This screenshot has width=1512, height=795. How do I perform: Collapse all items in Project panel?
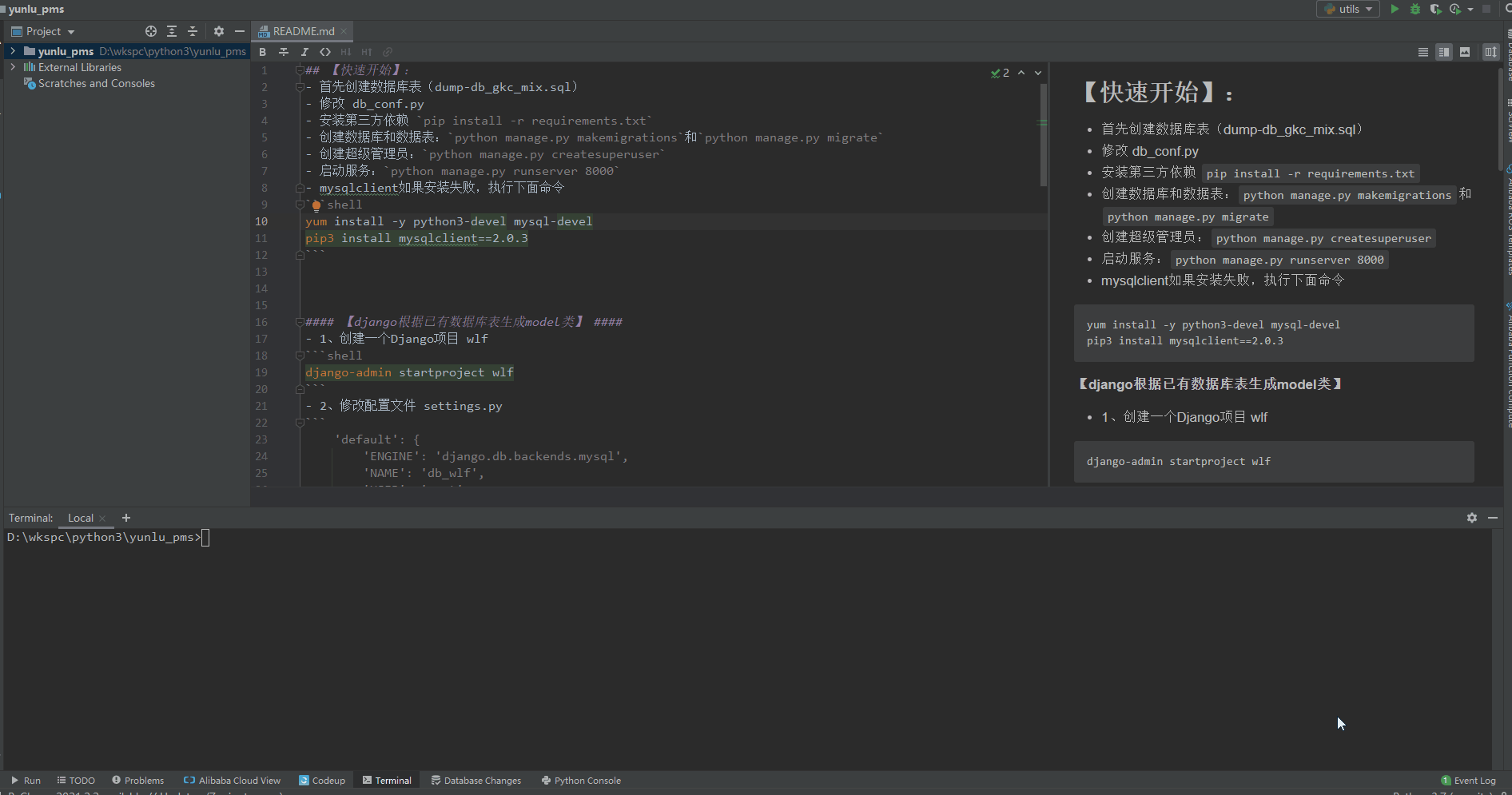[x=193, y=31]
